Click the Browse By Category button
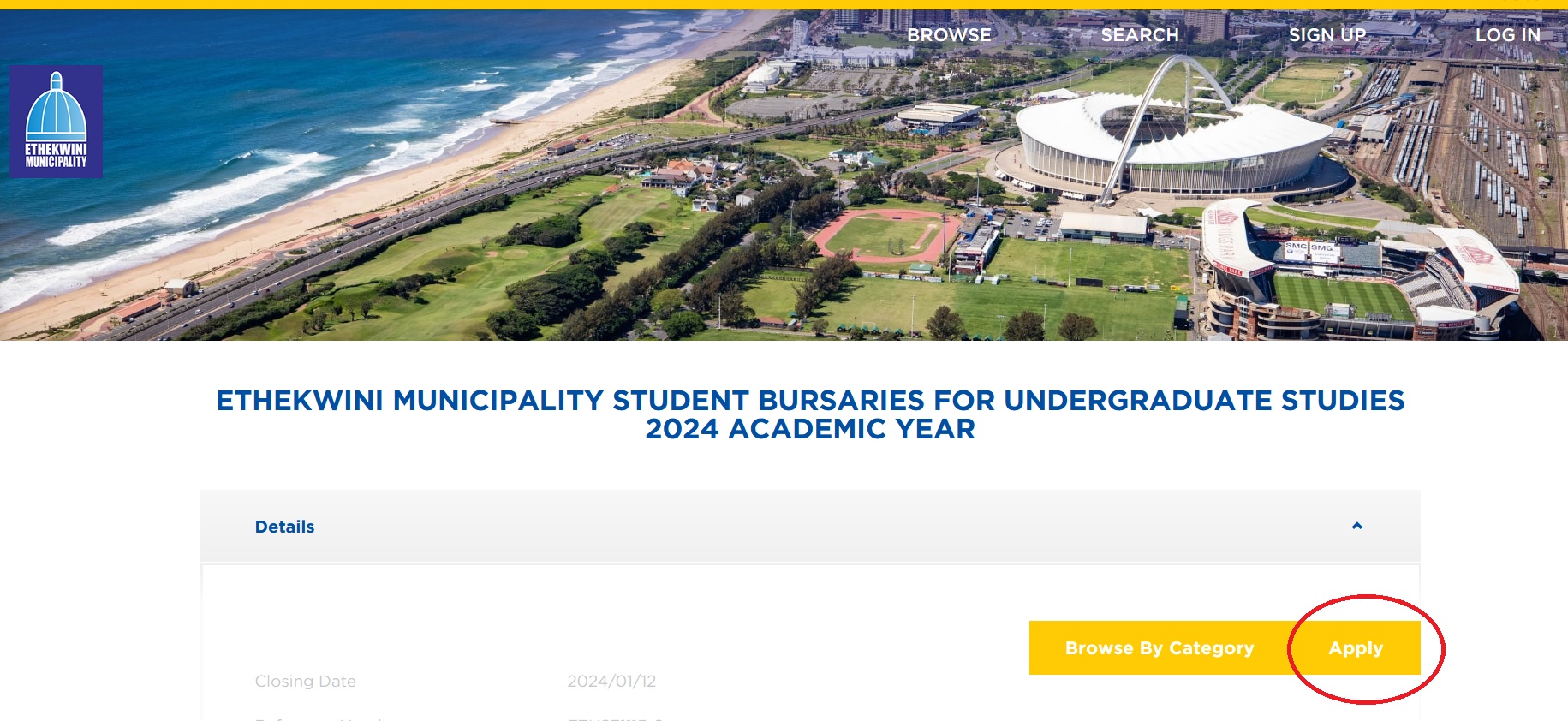The image size is (1568, 721). 1159,648
